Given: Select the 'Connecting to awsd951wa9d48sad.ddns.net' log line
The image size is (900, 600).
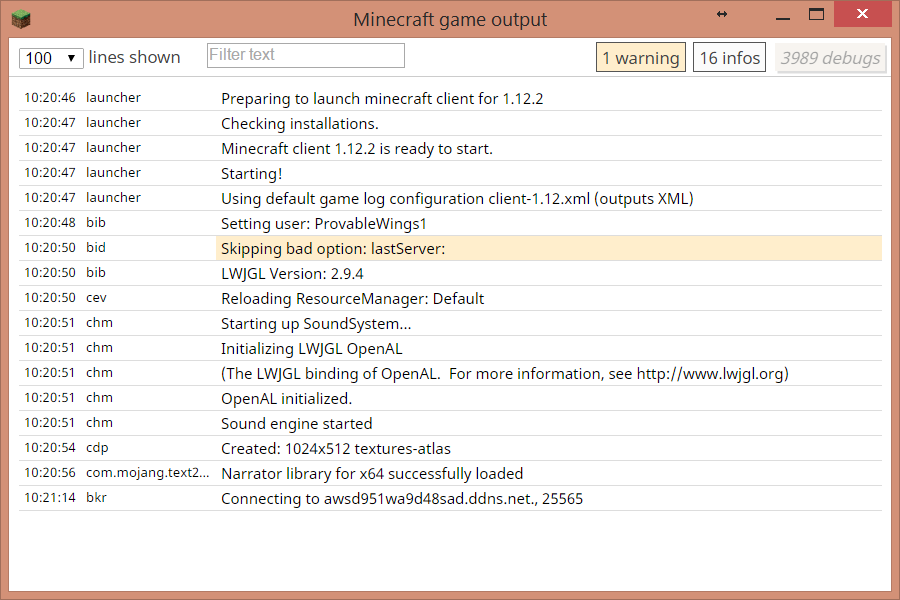Looking at the screenshot, I should (x=401, y=498).
